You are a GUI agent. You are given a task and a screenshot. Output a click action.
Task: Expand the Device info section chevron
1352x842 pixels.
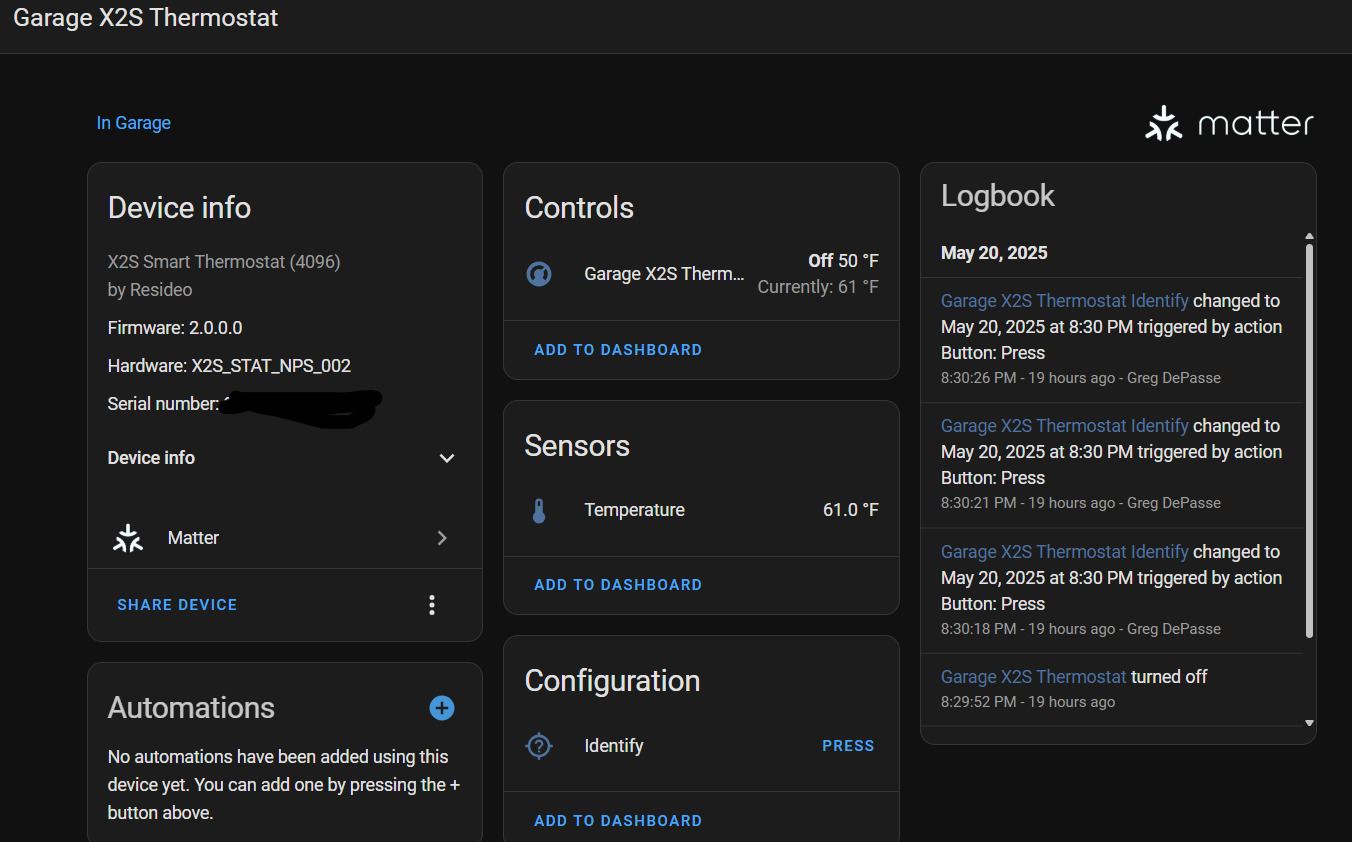coord(447,458)
